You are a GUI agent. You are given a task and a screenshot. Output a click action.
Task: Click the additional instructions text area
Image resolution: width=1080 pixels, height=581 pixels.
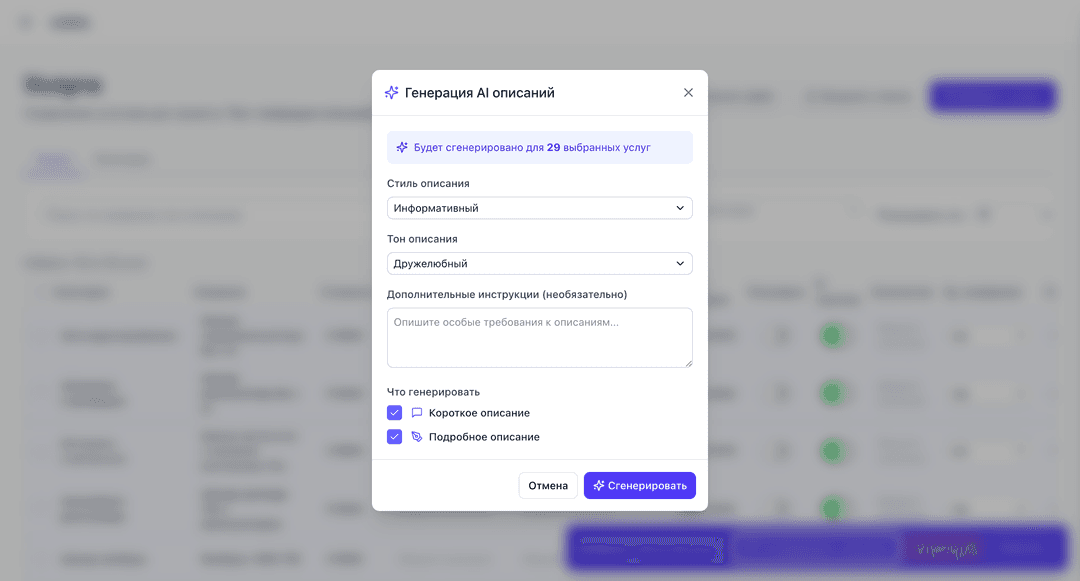540,337
